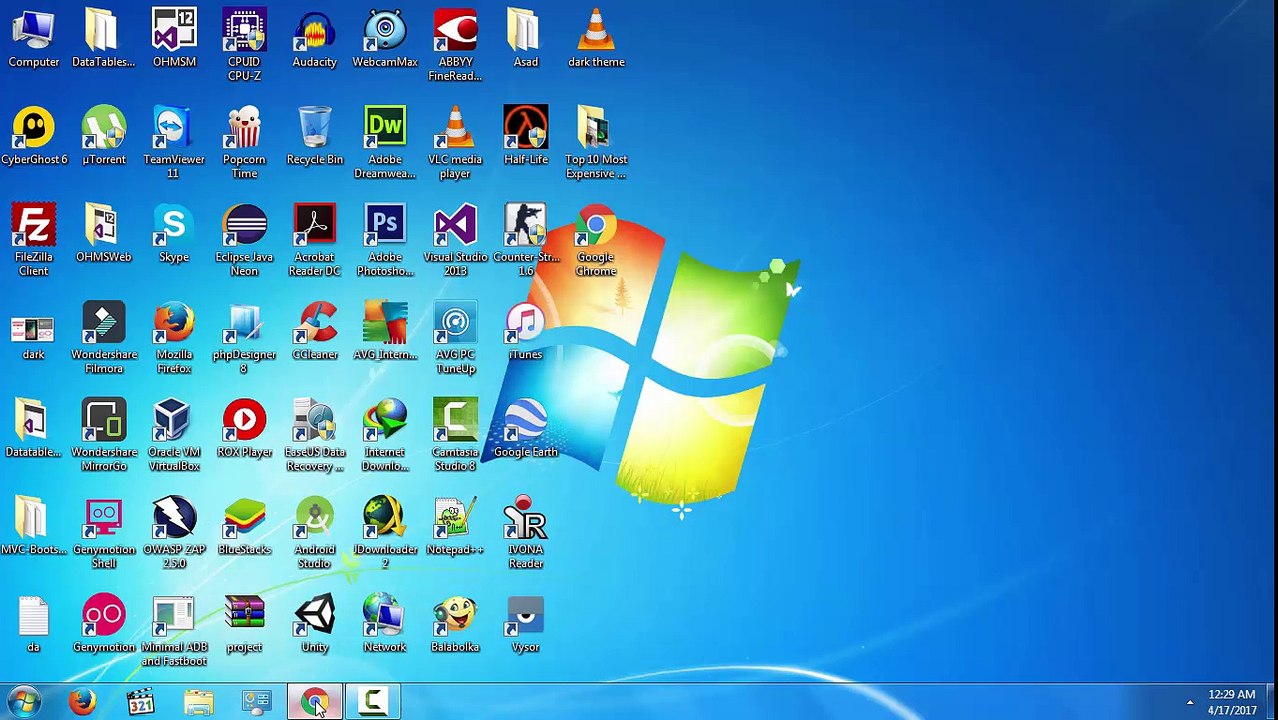
Task: Select the Asad folder
Action: (x=525, y=39)
